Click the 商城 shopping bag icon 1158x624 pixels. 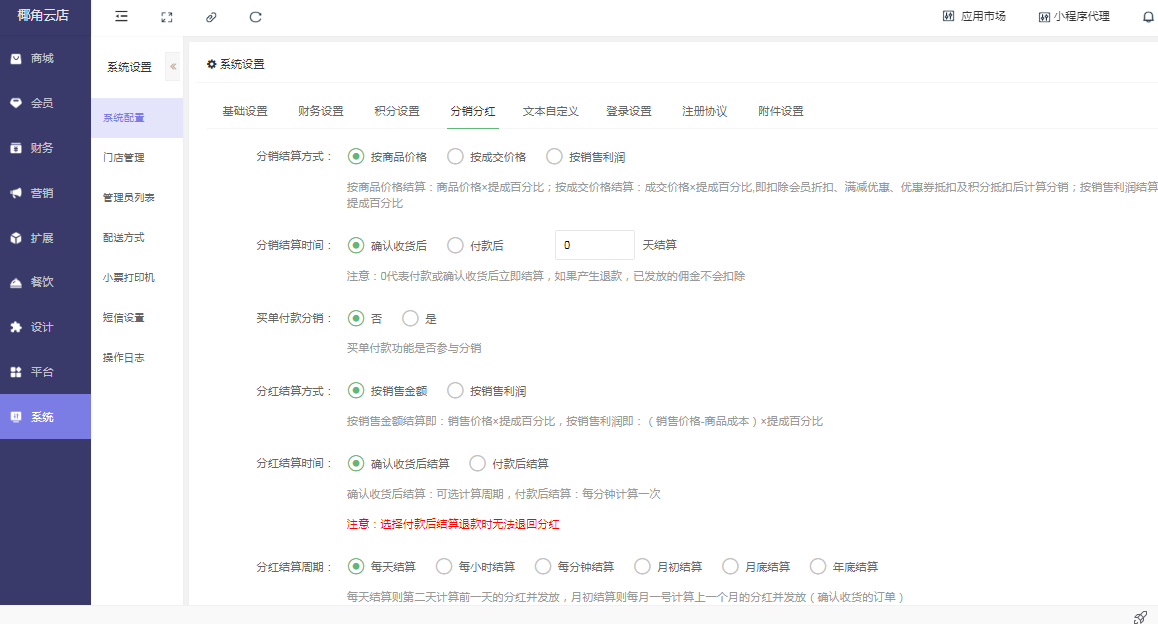point(16,58)
